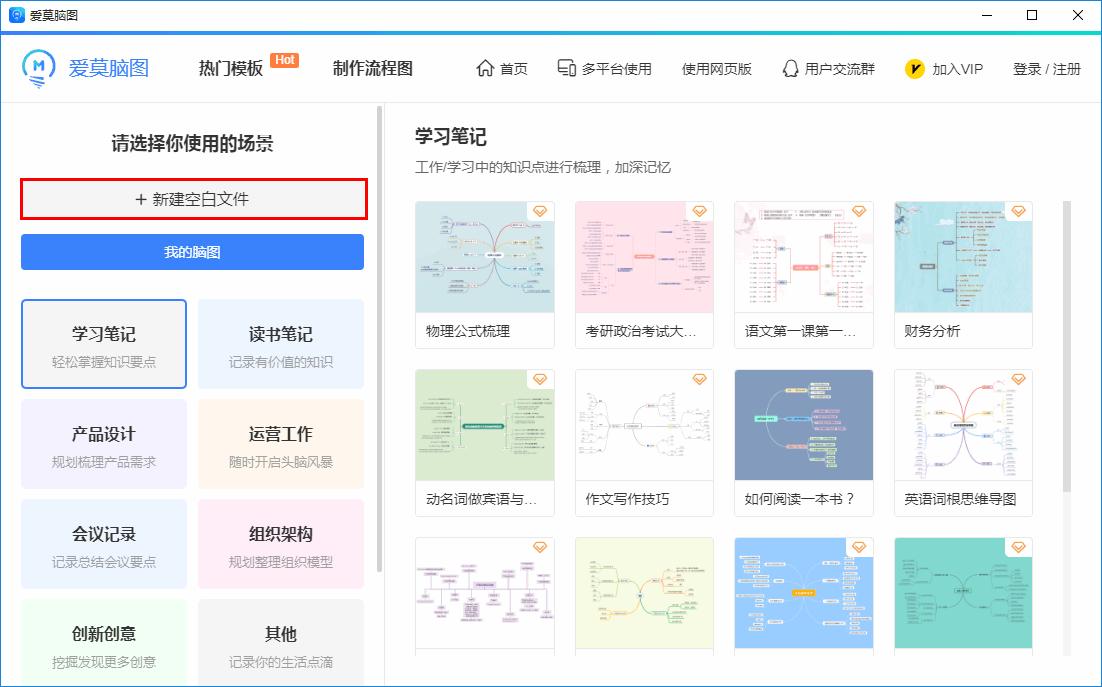The width and height of the screenshot is (1102, 687).
Task: Click VIP diamond icon on 动名词做宾语 template
Action: click(x=540, y=379)
